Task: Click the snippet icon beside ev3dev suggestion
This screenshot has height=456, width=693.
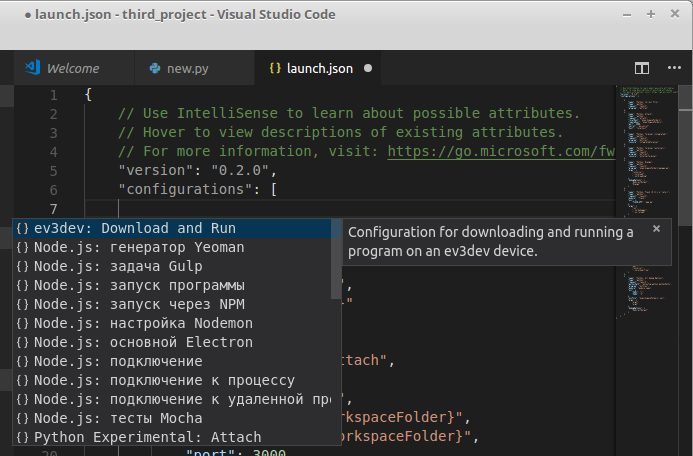Action: (22, 229)
